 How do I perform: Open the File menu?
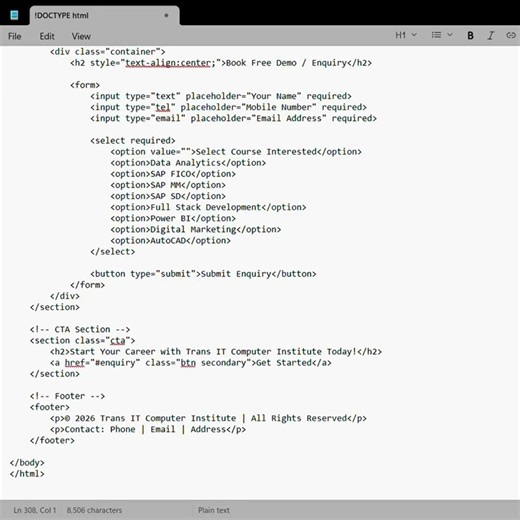click(15, 36)
